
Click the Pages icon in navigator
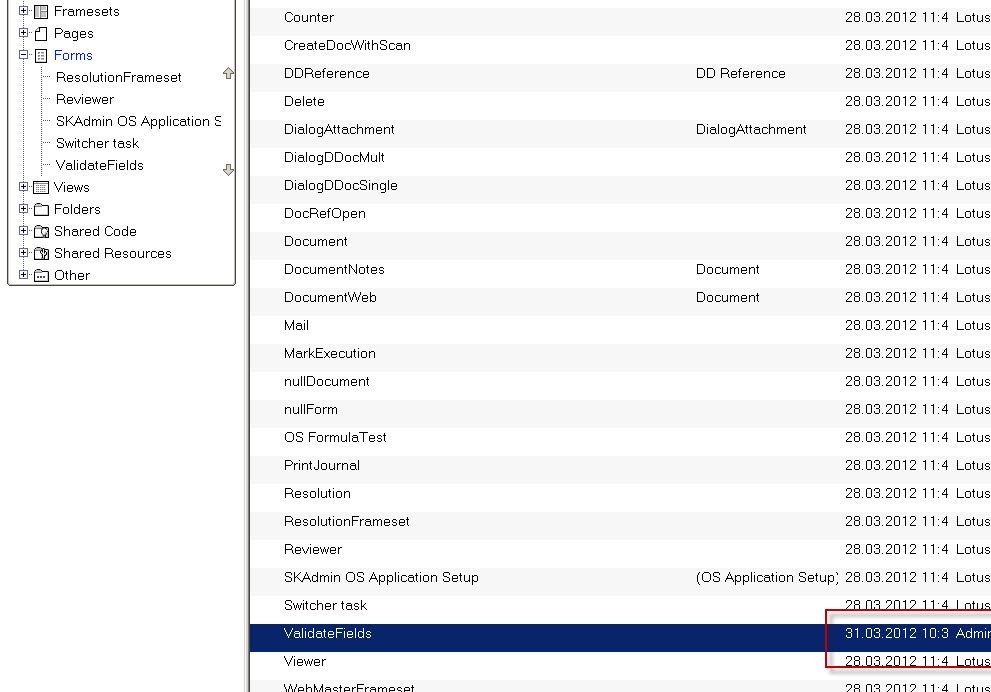41,34
